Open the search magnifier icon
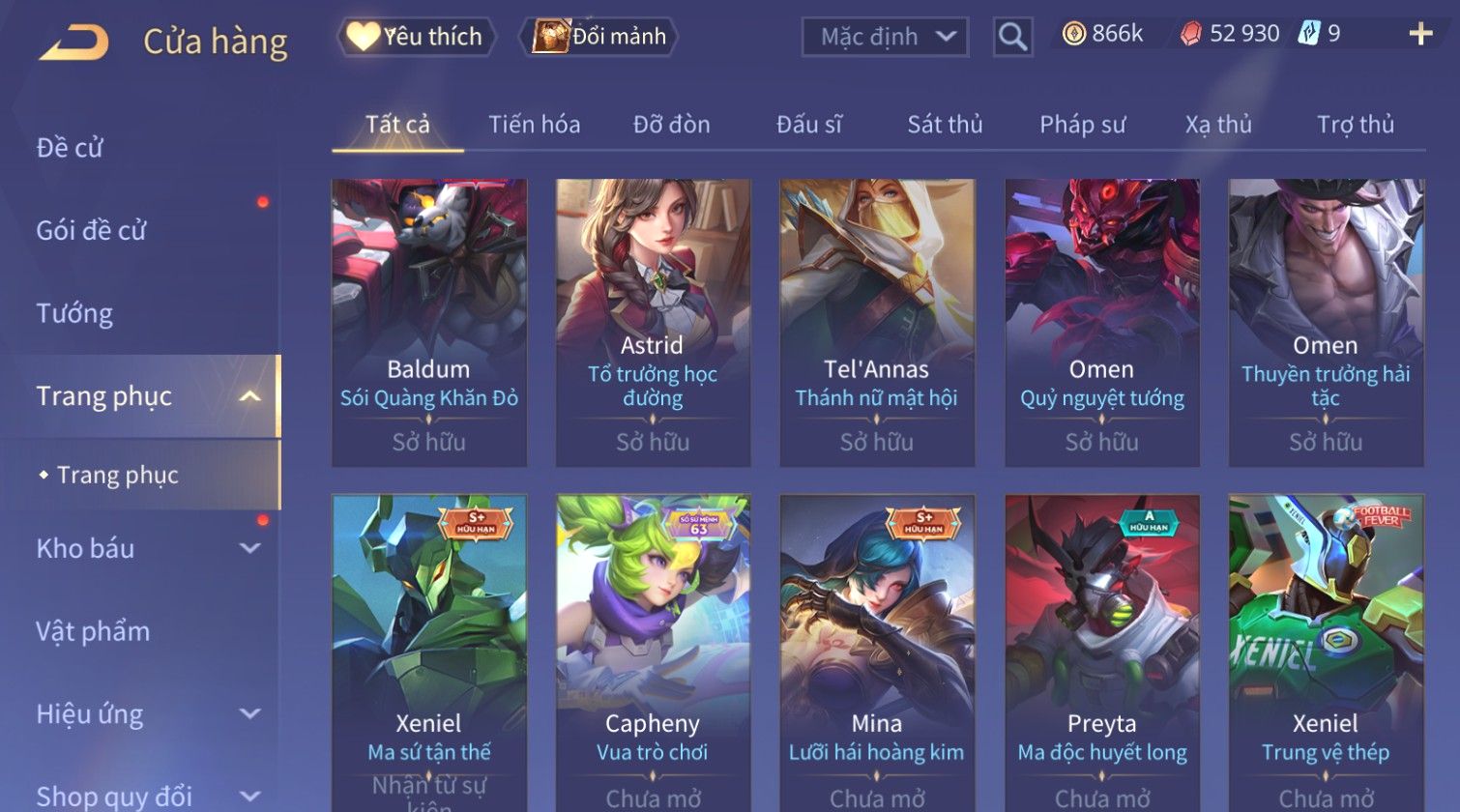 (x=1012, y=37)
